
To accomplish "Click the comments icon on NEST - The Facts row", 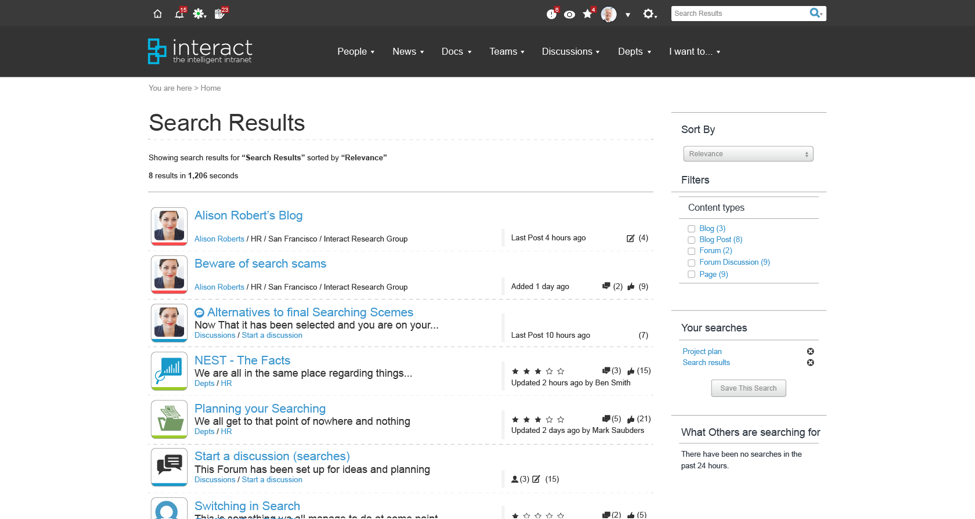I will tap(606, 370).
